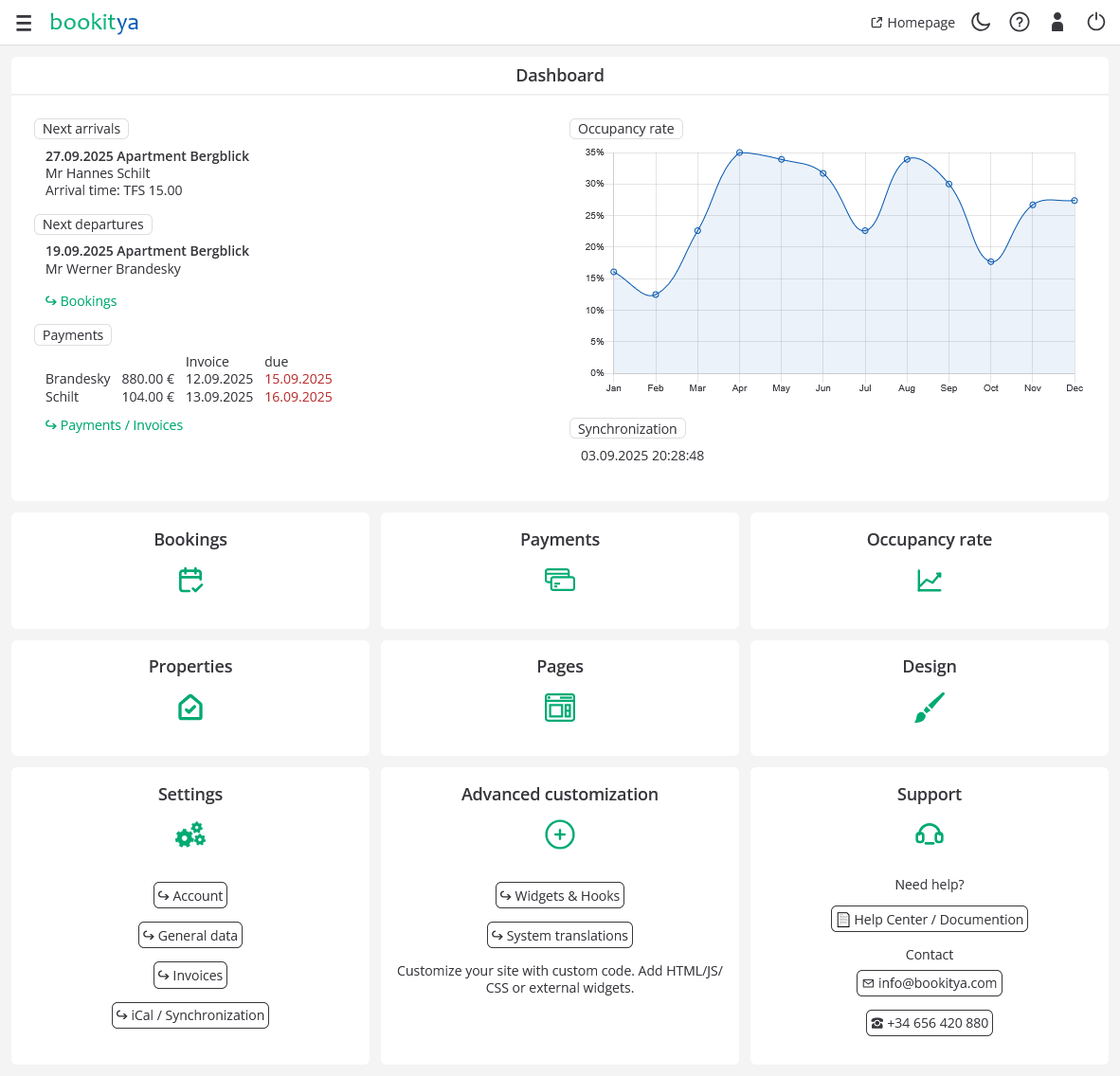This screenshot has width=1120, height=1076.
Task: Click the Account settings button
Action: pyautogui.click(x=190, y=896)
